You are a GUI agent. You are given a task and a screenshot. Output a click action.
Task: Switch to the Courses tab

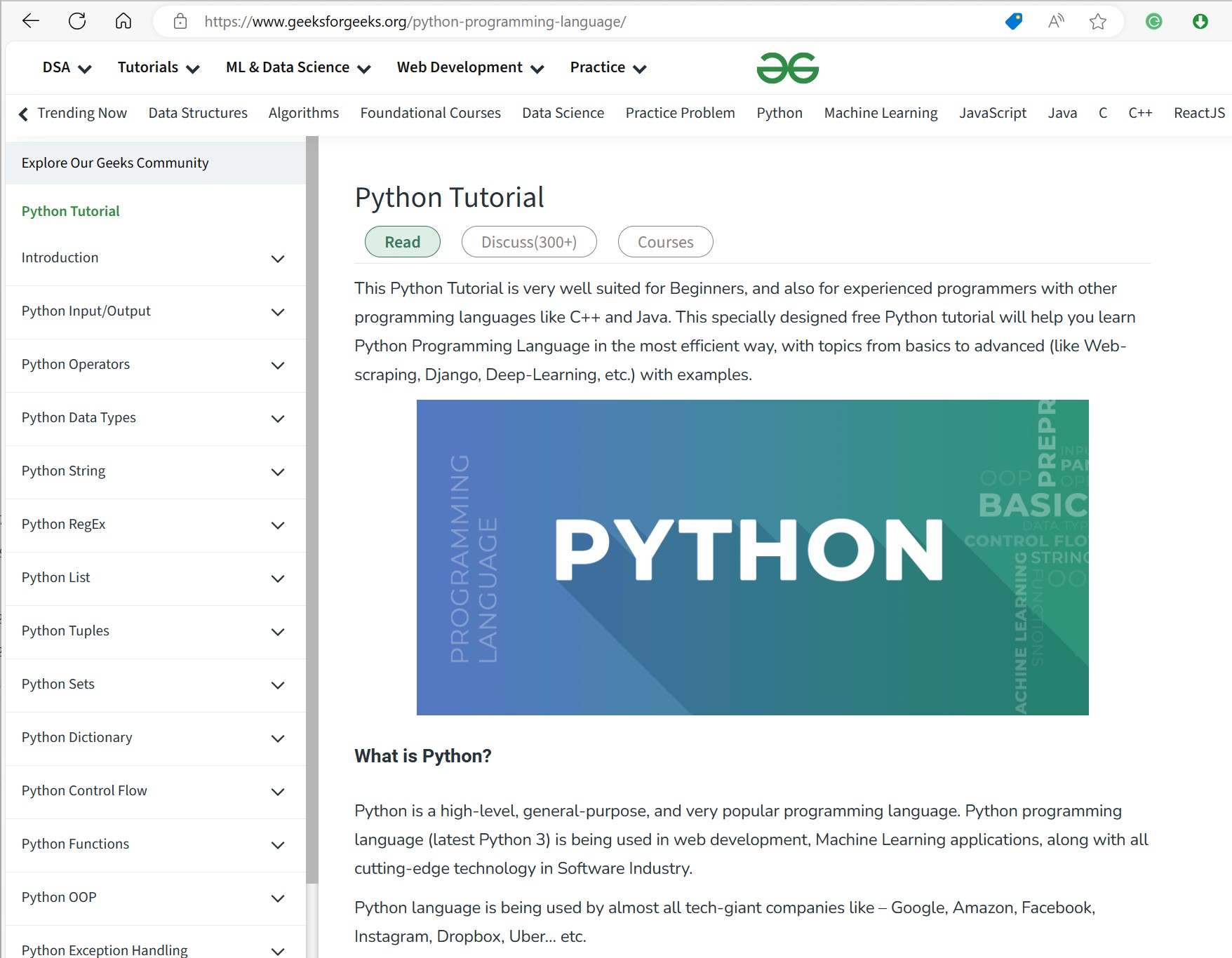665,242
